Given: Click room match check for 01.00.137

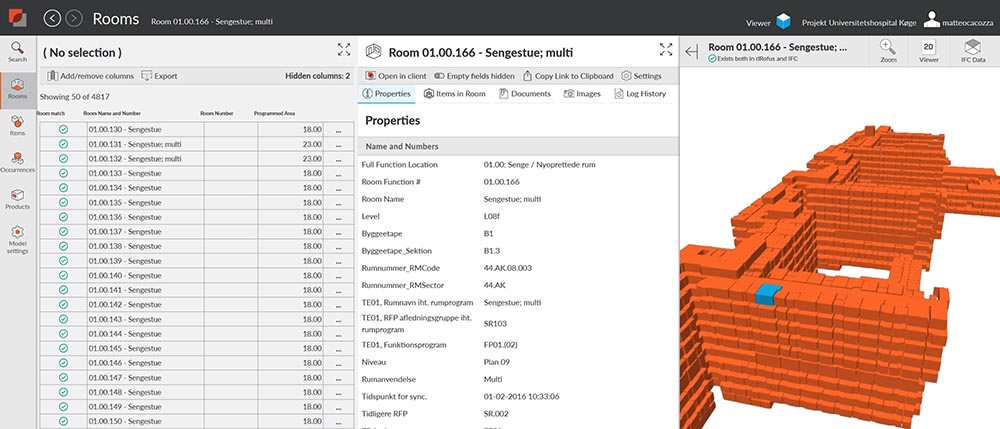Looking at the screenshot, I should (63, 231).
